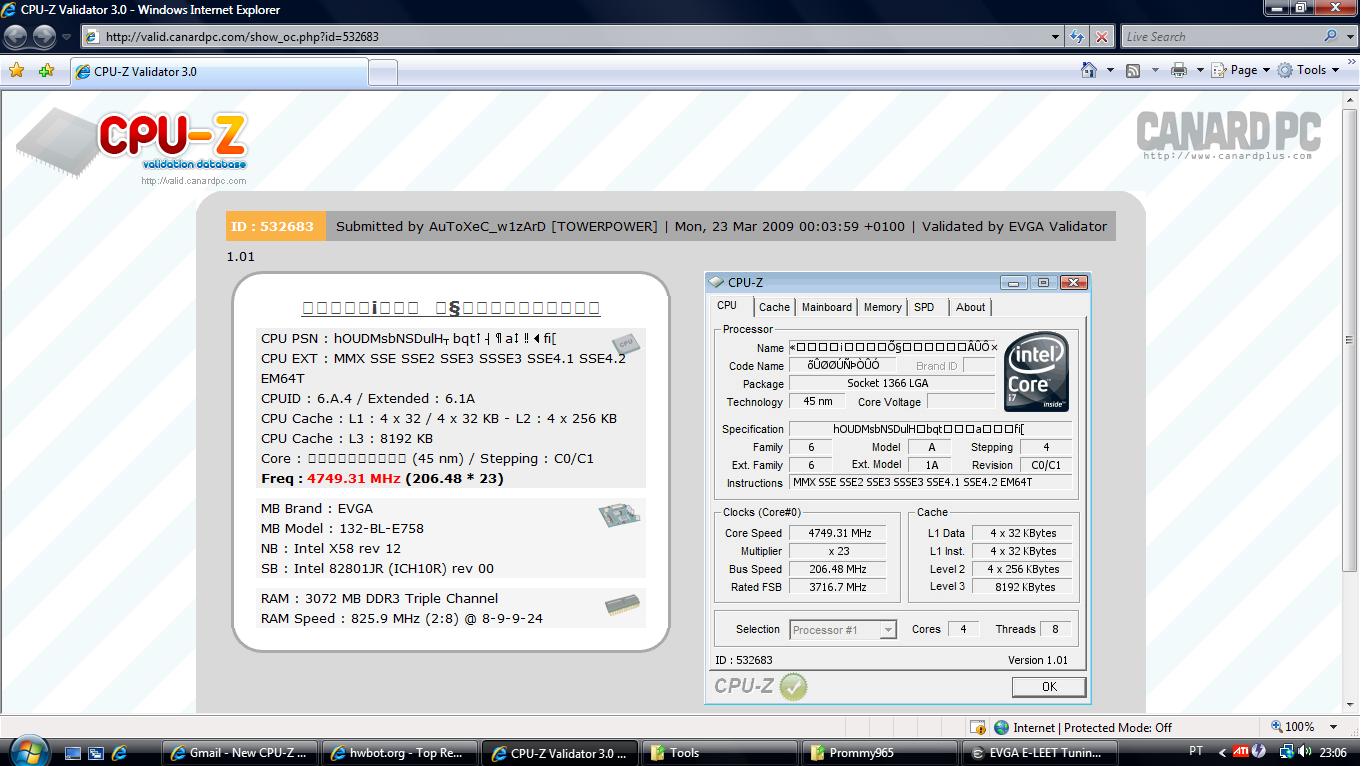Click Internet Protected Mode status zone
The image size is (1361, 766).
pos(1083,727)
